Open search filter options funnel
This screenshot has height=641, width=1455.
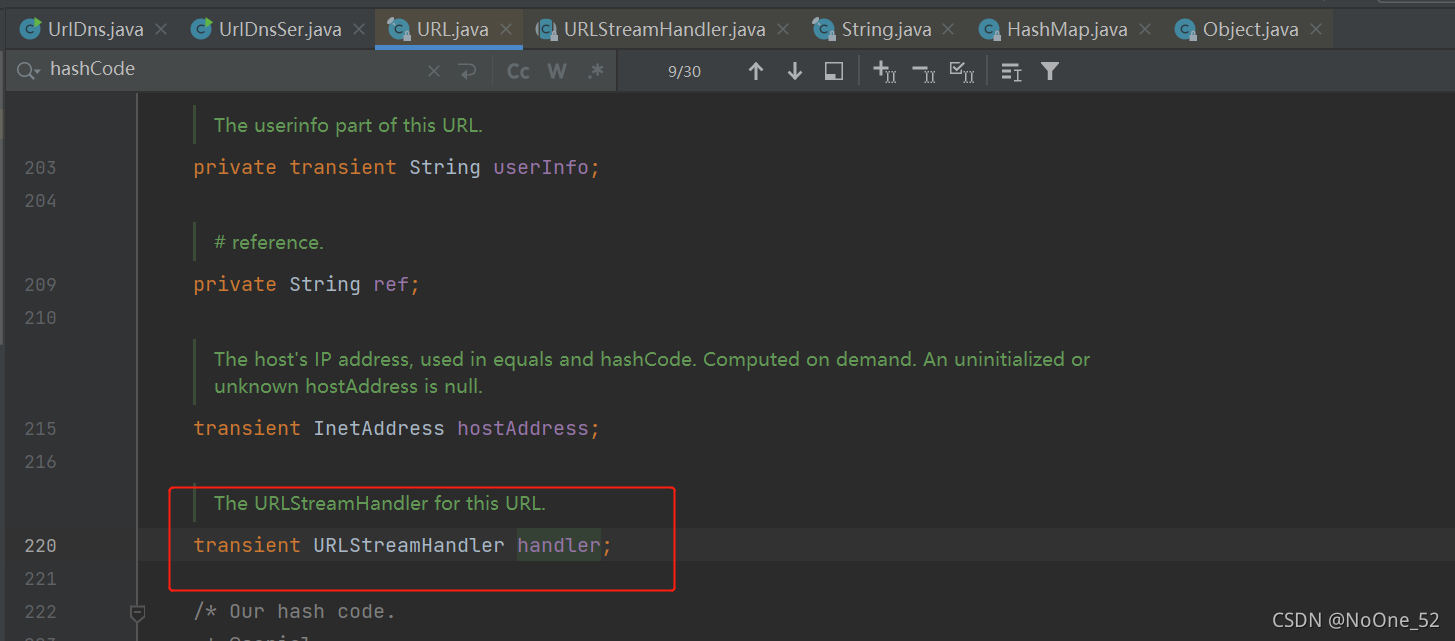(1049, 71)
